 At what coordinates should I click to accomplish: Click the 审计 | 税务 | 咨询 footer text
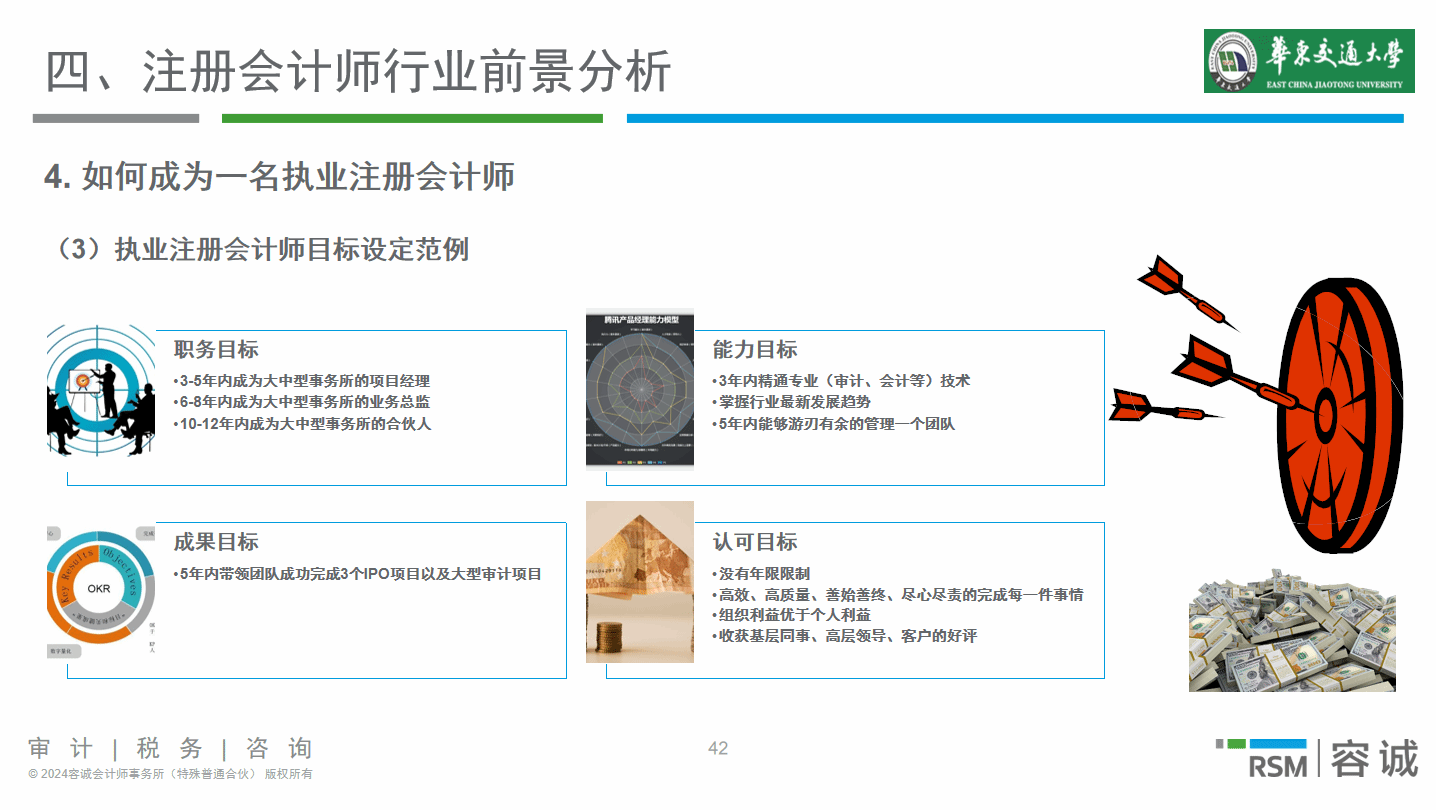click(171, 748)
